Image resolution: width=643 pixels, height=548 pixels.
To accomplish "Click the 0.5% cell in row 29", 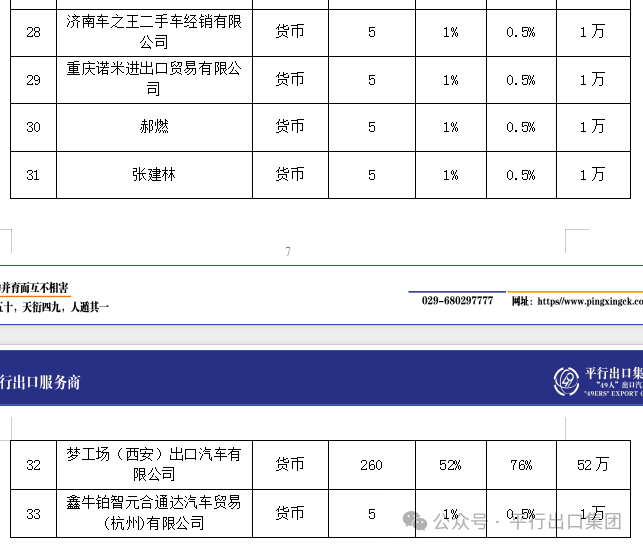I will 521,80.
